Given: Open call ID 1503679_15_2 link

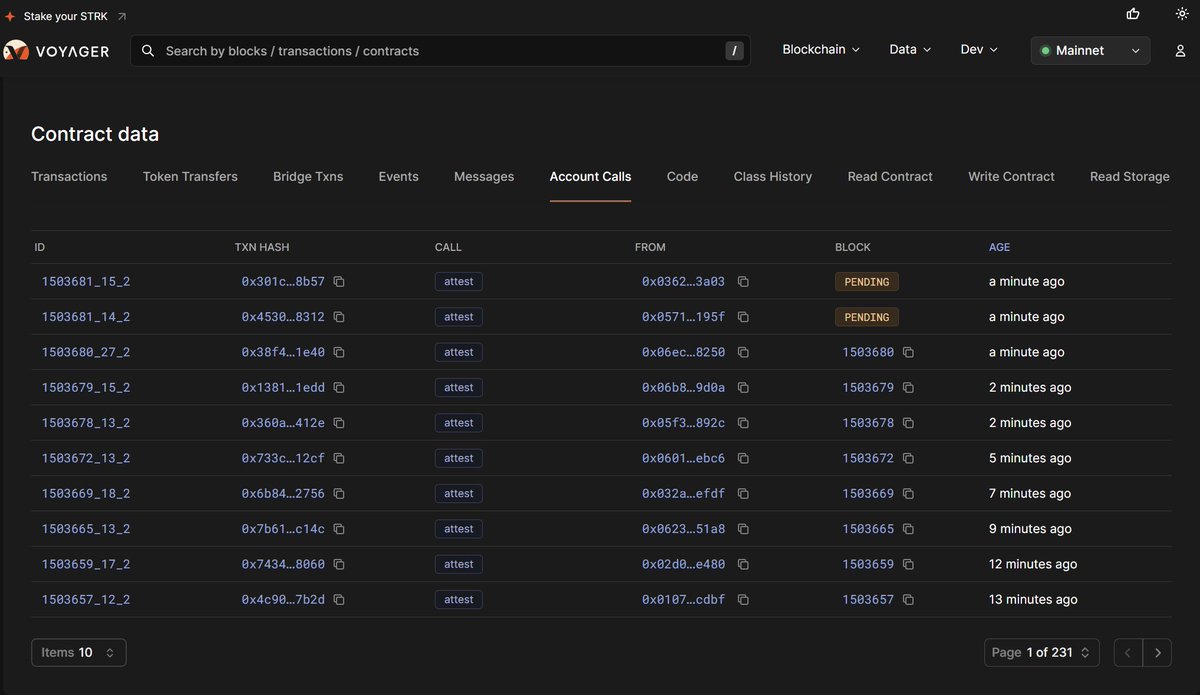Looking at the screenshot, I should pos(86,388).
